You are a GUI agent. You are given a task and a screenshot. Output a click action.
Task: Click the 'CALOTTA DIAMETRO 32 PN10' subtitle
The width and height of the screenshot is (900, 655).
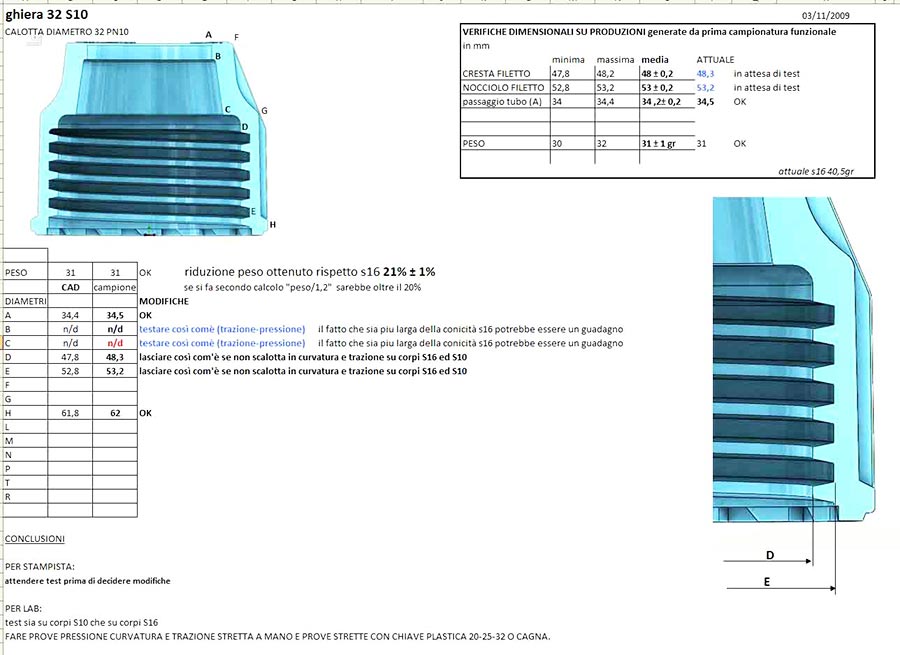click(x=67, y=32)
